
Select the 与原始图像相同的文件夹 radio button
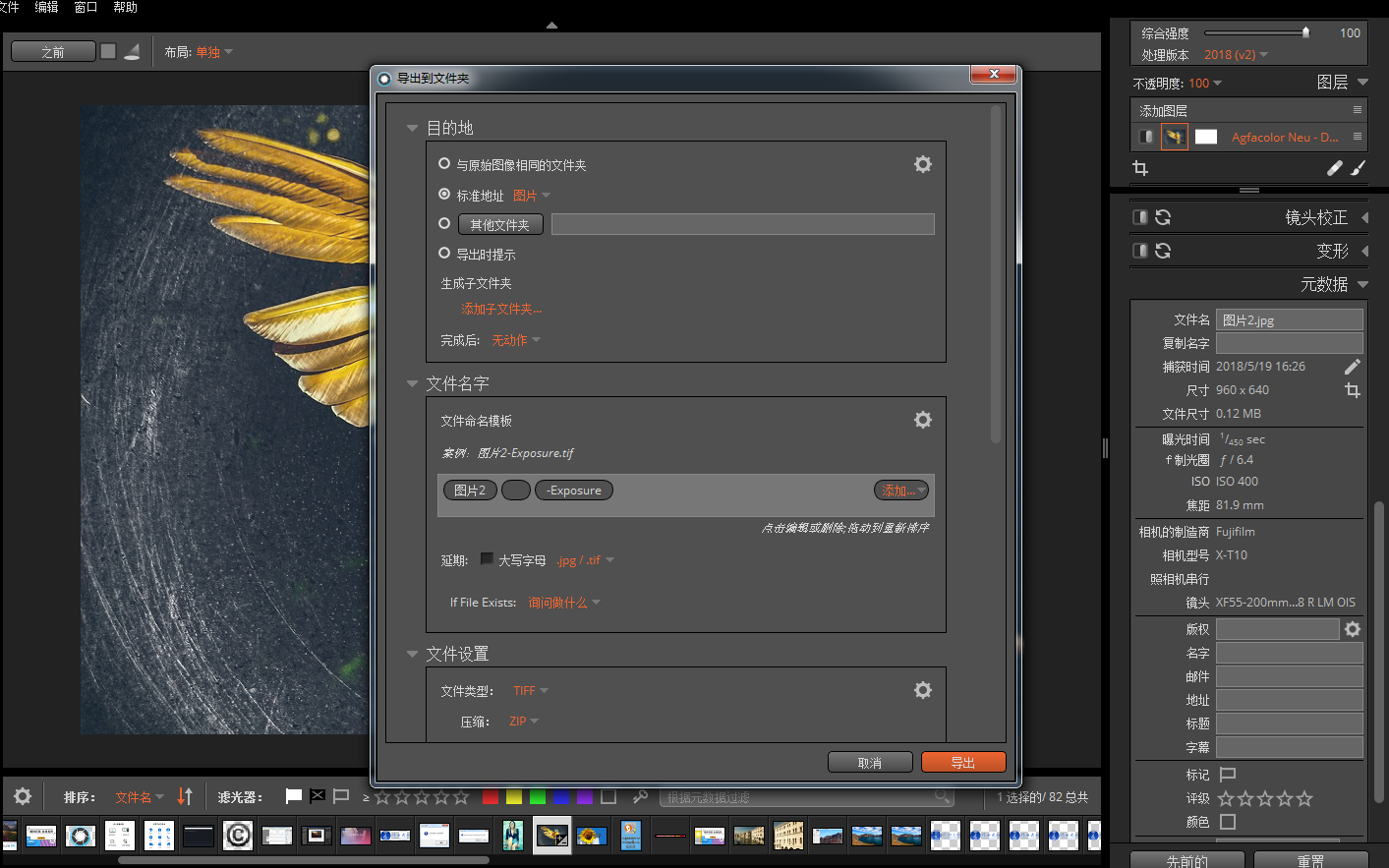[443, 163]
